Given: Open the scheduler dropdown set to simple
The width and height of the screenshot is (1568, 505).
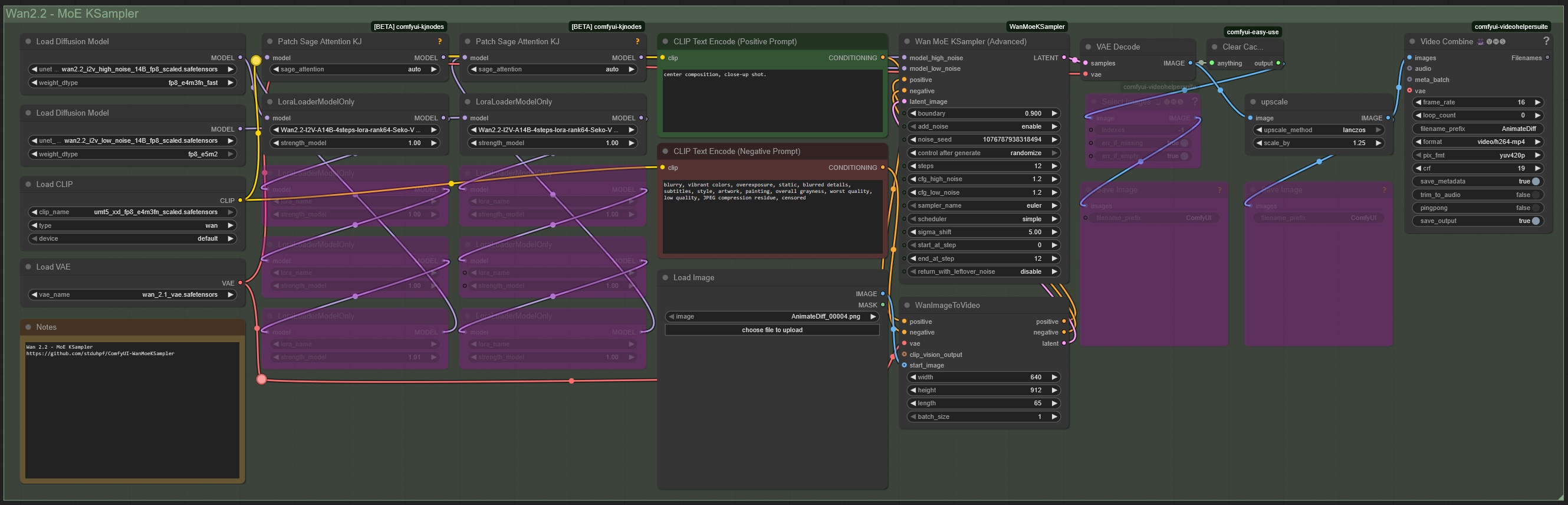Looking at the screenshot, I should [x=982, y=219].
